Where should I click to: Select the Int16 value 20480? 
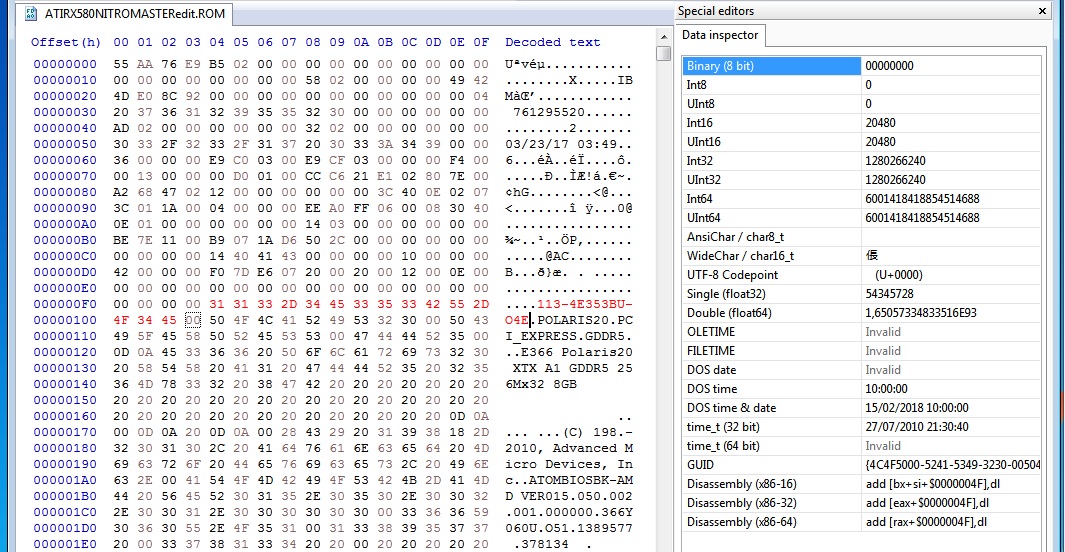point(880,123)
